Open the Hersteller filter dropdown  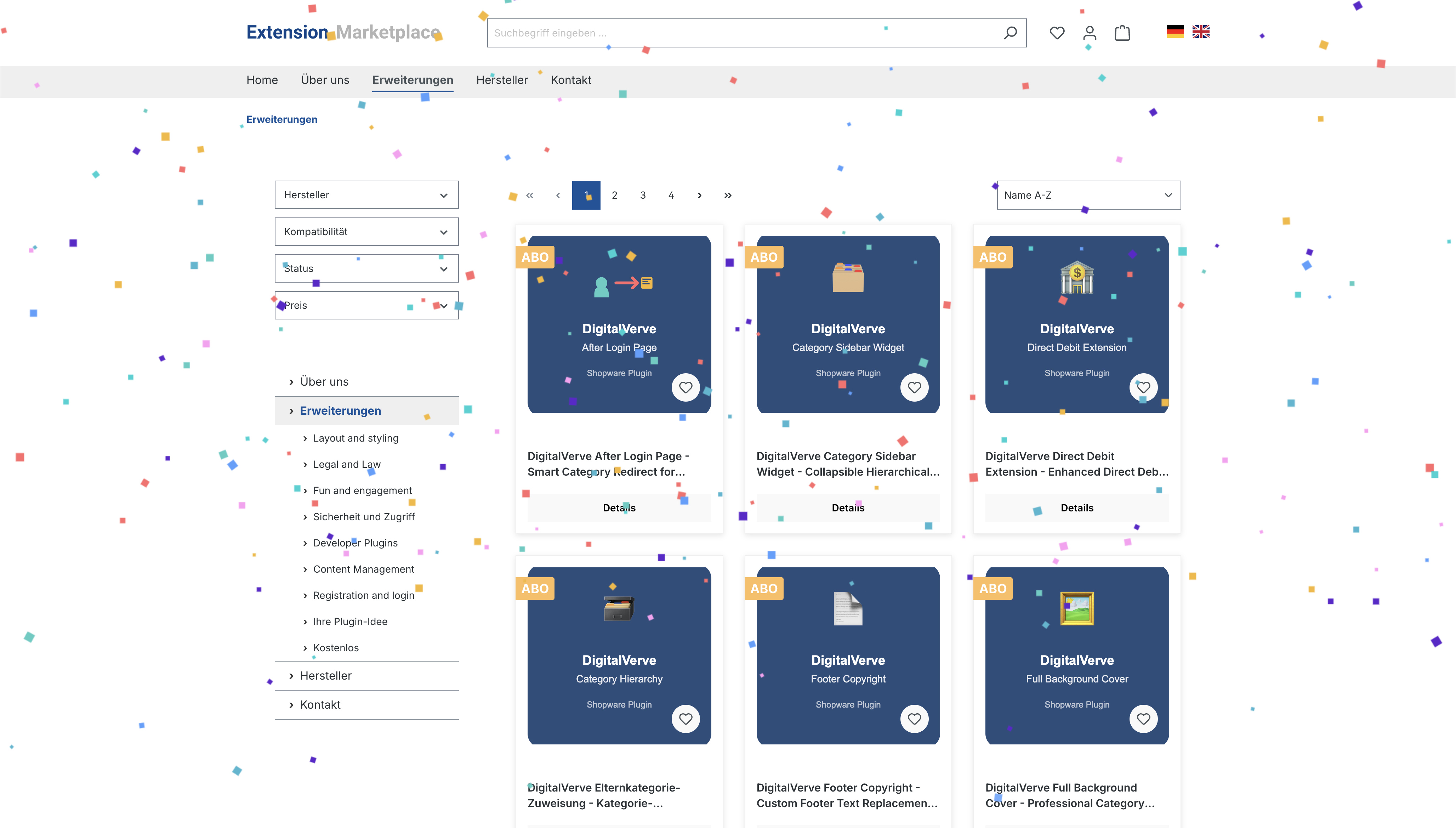pos(366,195)
